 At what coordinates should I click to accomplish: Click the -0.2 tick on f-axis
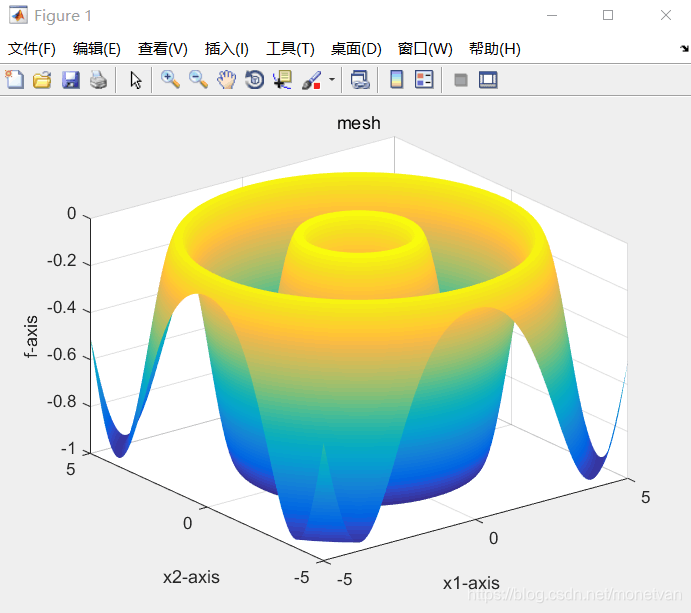coord(62,260)
